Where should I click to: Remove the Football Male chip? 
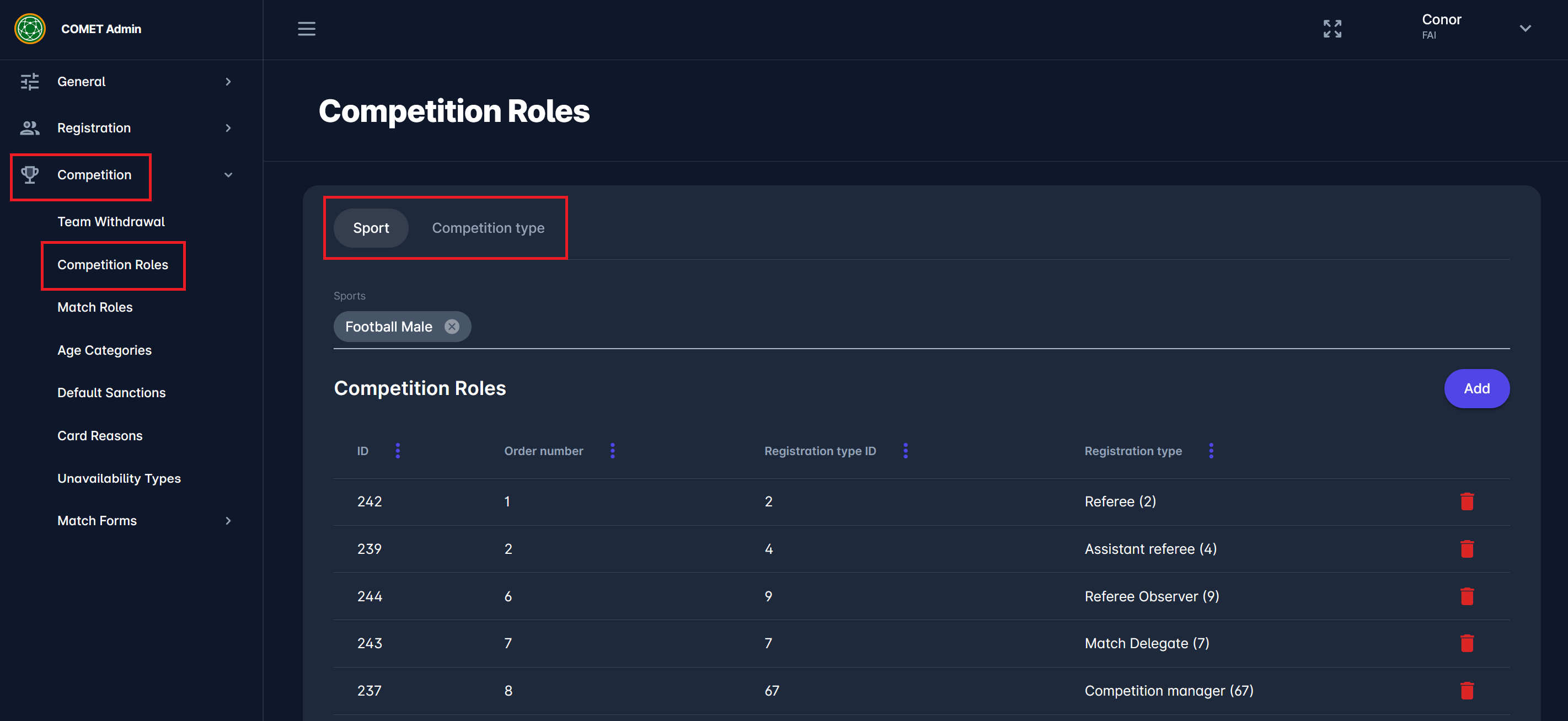tap(452, 327)
